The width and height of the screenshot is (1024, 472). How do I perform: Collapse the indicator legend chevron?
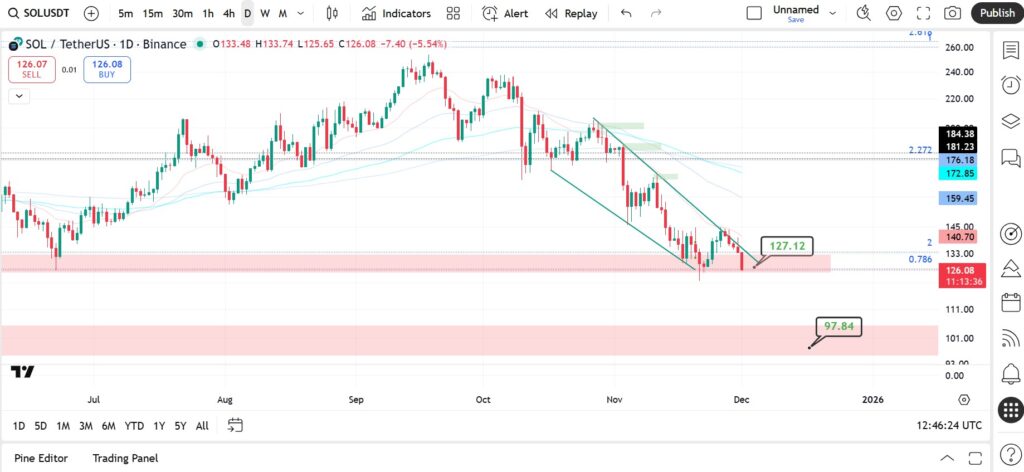pyautogui.click(x=19, y=97)
